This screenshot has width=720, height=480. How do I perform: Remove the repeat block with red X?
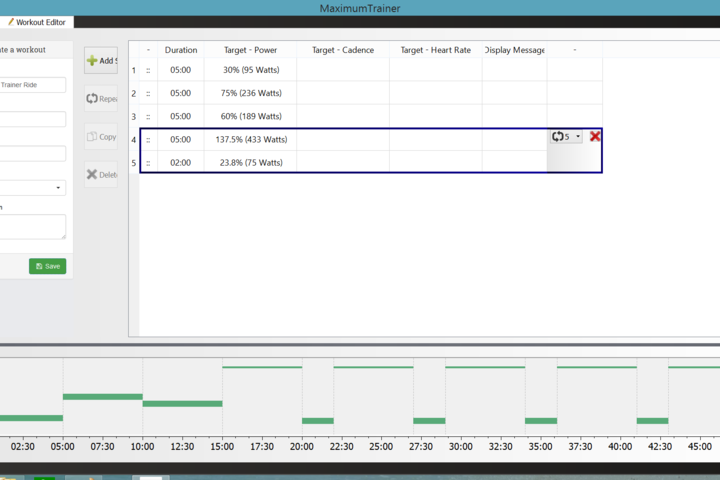[595, 136]
